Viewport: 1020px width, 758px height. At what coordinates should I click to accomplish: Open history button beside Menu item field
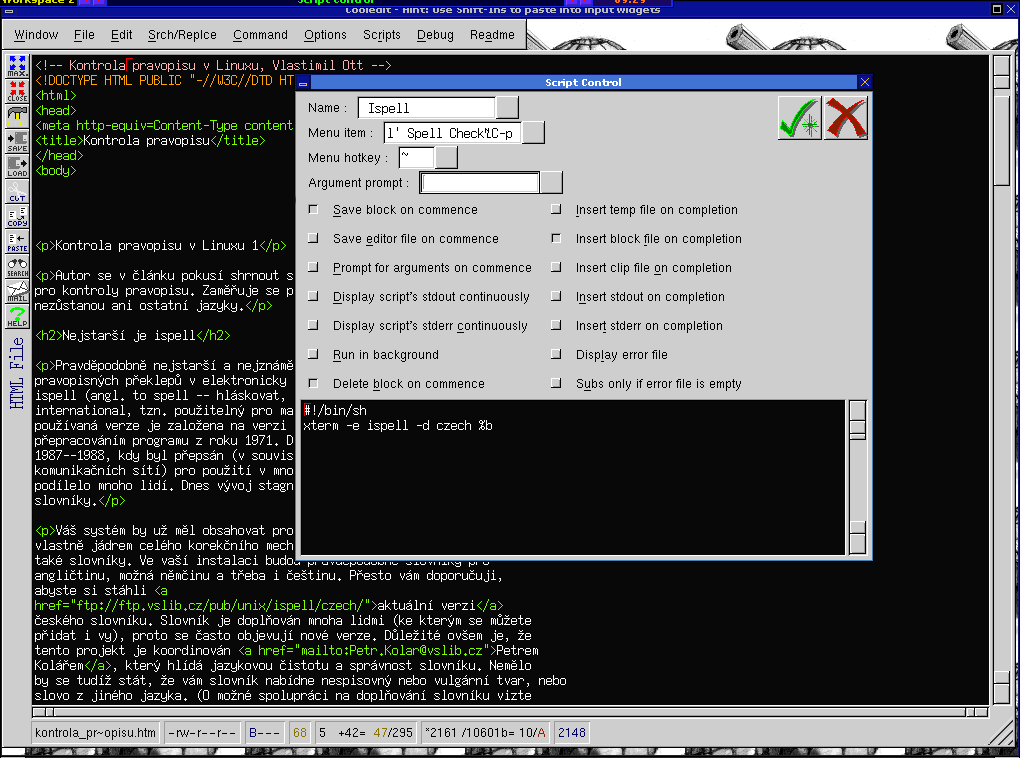click(533, 132)
